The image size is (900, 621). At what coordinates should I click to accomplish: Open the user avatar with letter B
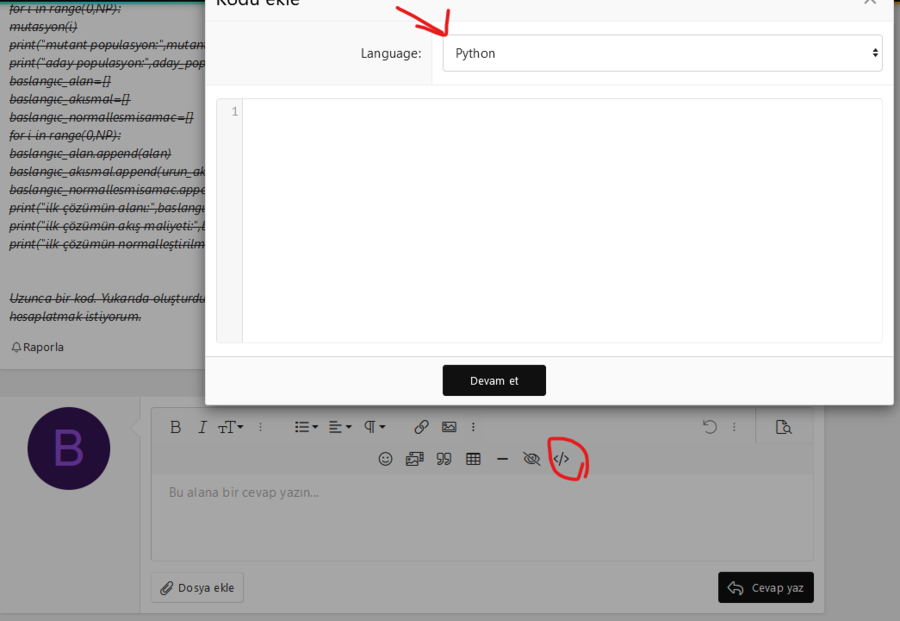click(69, 448)
